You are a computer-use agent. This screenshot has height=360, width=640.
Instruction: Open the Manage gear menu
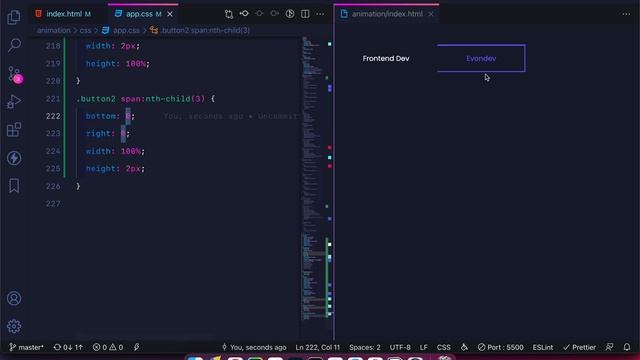pos(14,326)
